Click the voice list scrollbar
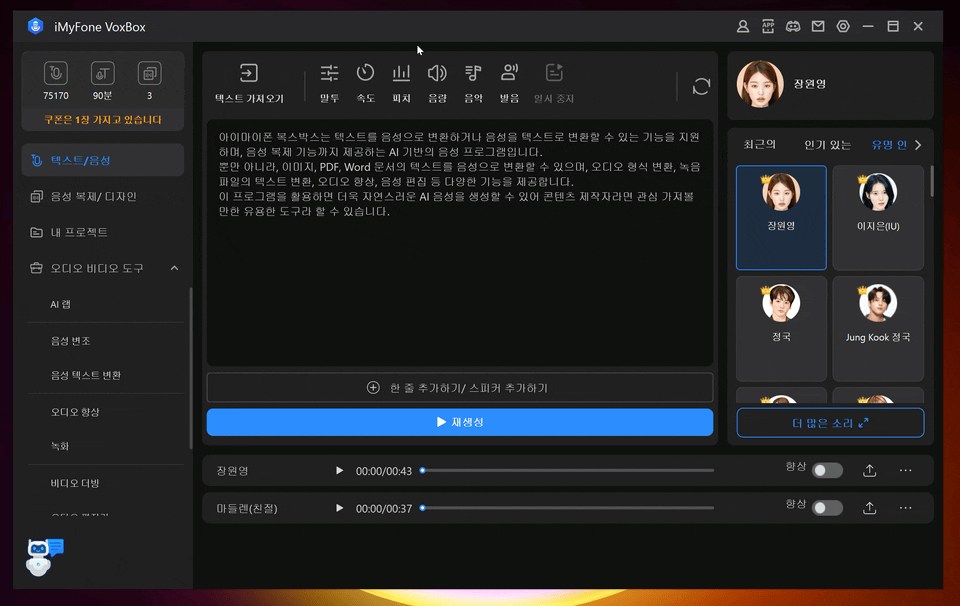The width and height of the screenshot is (960, 606). [932, 181]
